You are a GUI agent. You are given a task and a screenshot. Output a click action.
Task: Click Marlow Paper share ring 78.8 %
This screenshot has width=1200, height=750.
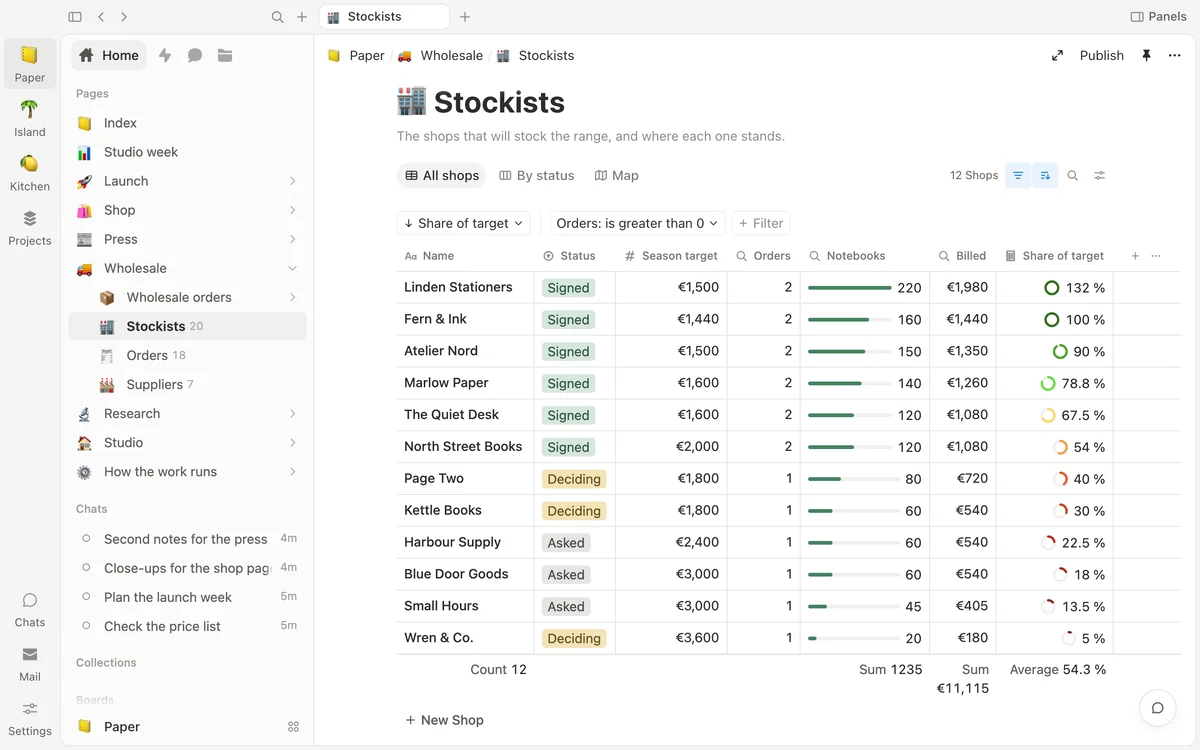[x=1048, y=383]
